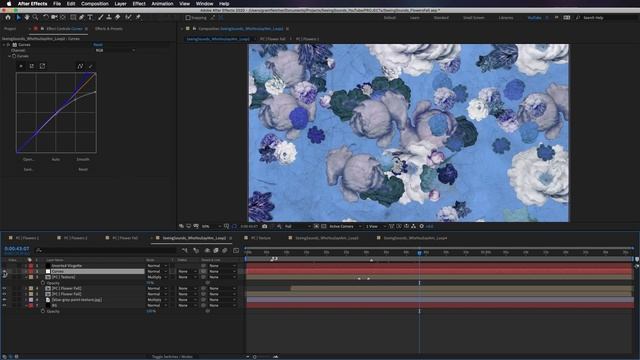Switch to the Project panel tab
The width and height of the screenshot is (640, 360).
pyautogui.click(x=10, y=29)
